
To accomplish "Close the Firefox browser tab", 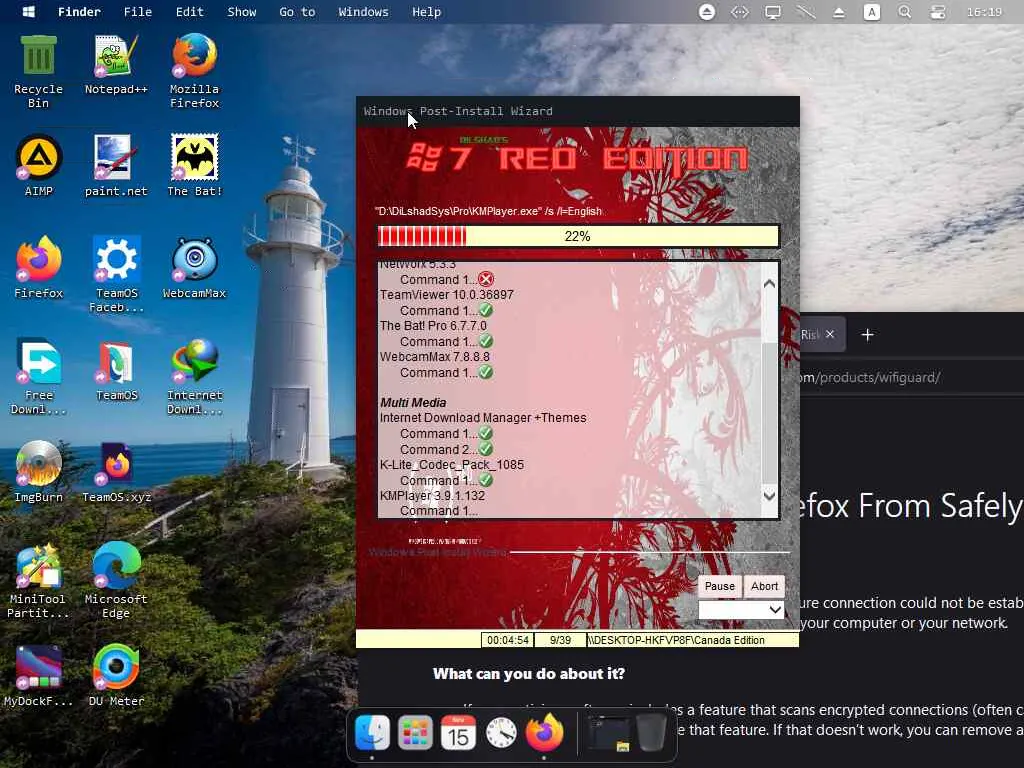I will [x=829, y=334].
